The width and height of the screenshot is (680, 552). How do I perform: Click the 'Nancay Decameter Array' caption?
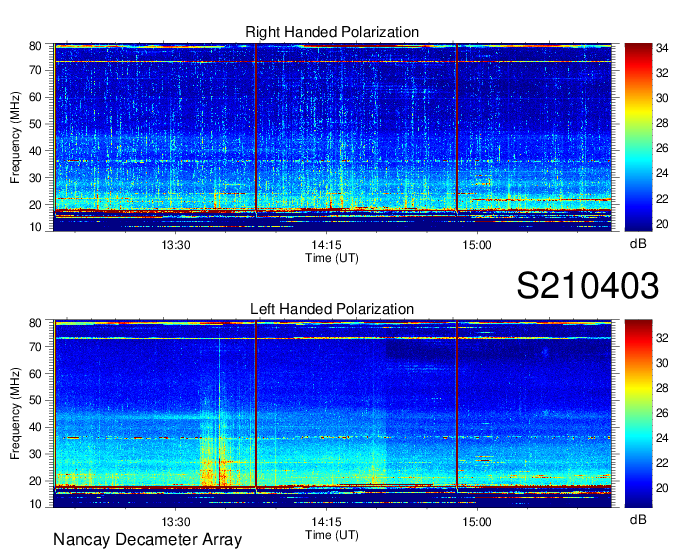(x=147, y=539)
